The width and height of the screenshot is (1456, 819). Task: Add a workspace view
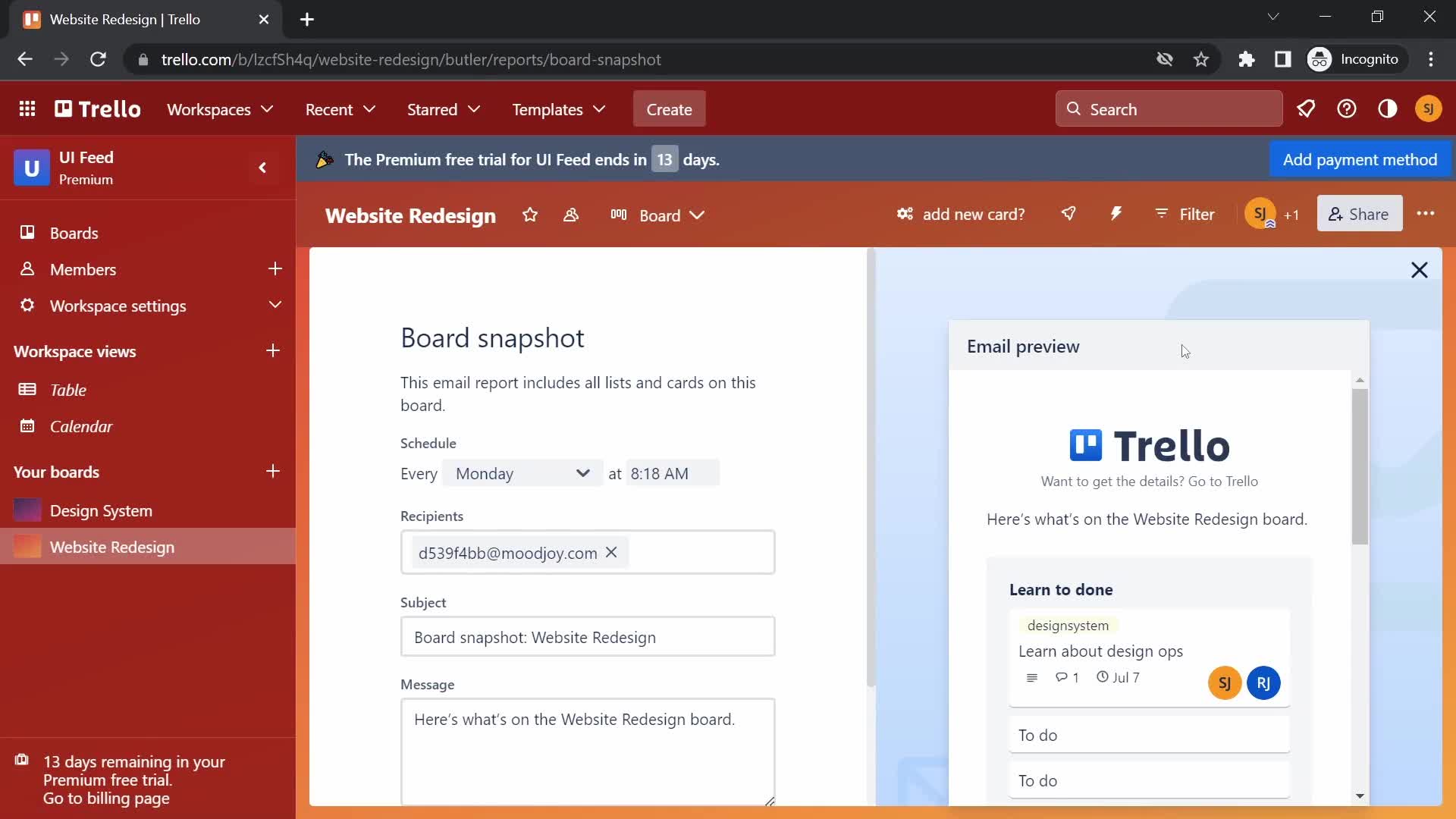point(273,351)
